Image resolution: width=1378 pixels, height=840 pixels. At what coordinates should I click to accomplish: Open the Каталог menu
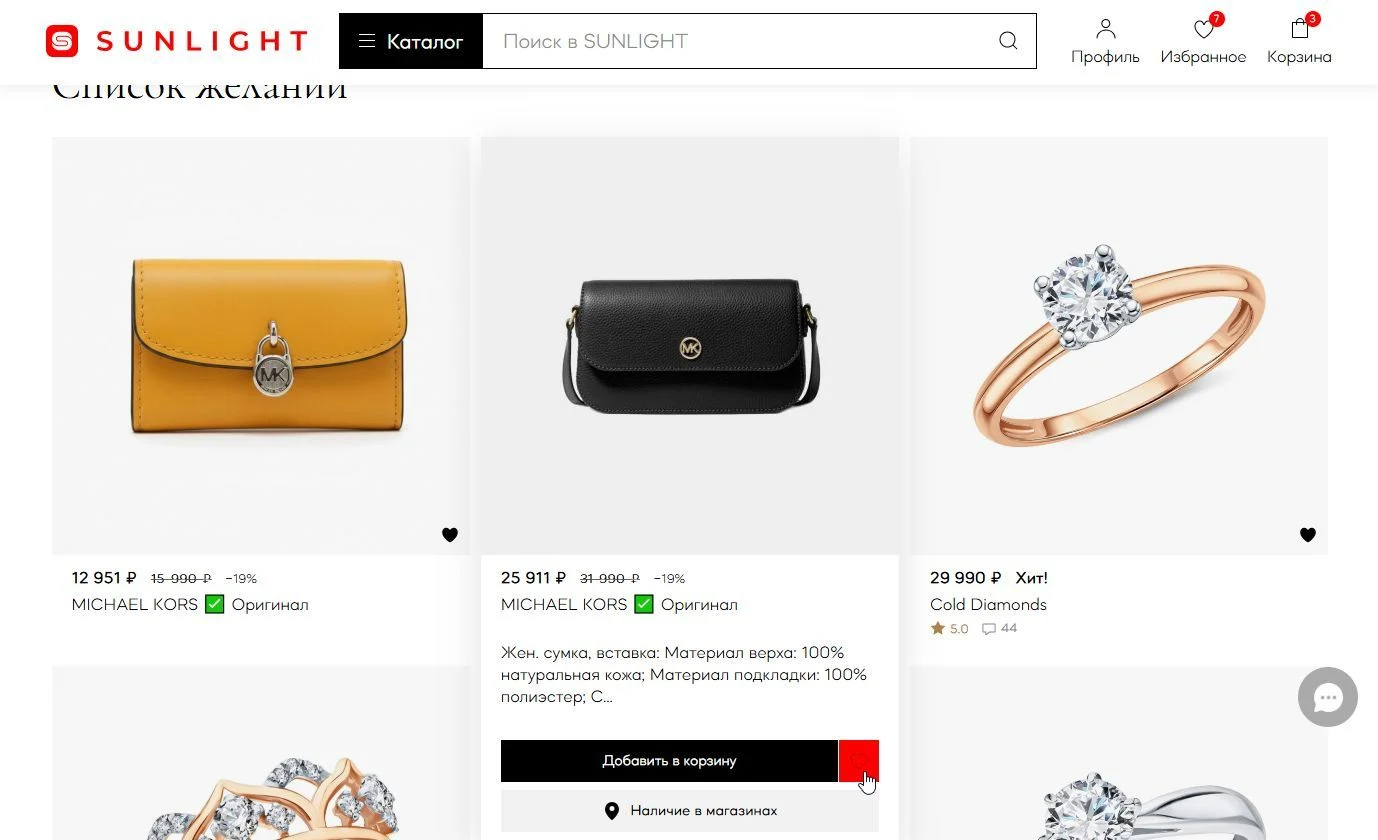411,41
